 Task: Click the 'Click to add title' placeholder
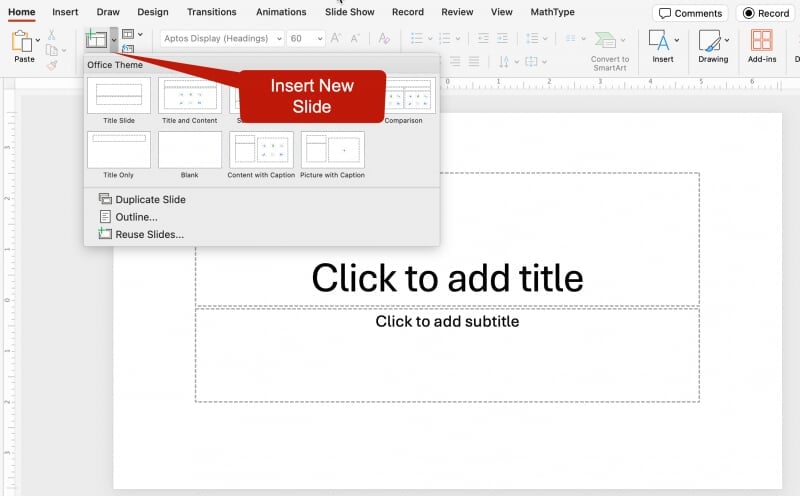(447, 278)
